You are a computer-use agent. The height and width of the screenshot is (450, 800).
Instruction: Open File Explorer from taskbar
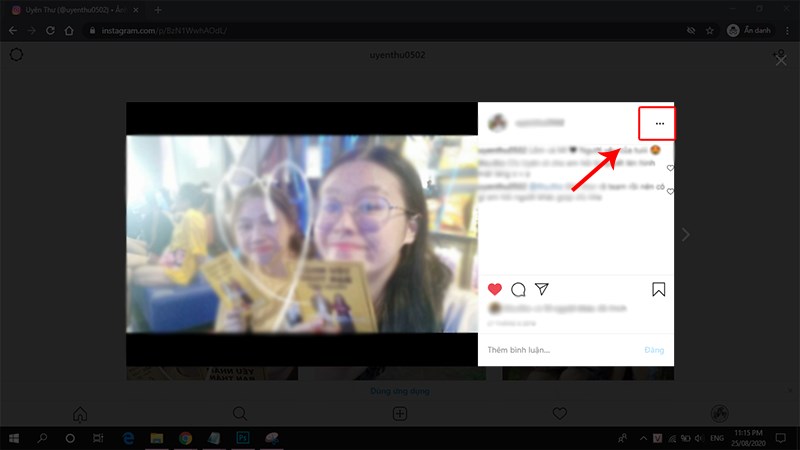tap(157, 438)
